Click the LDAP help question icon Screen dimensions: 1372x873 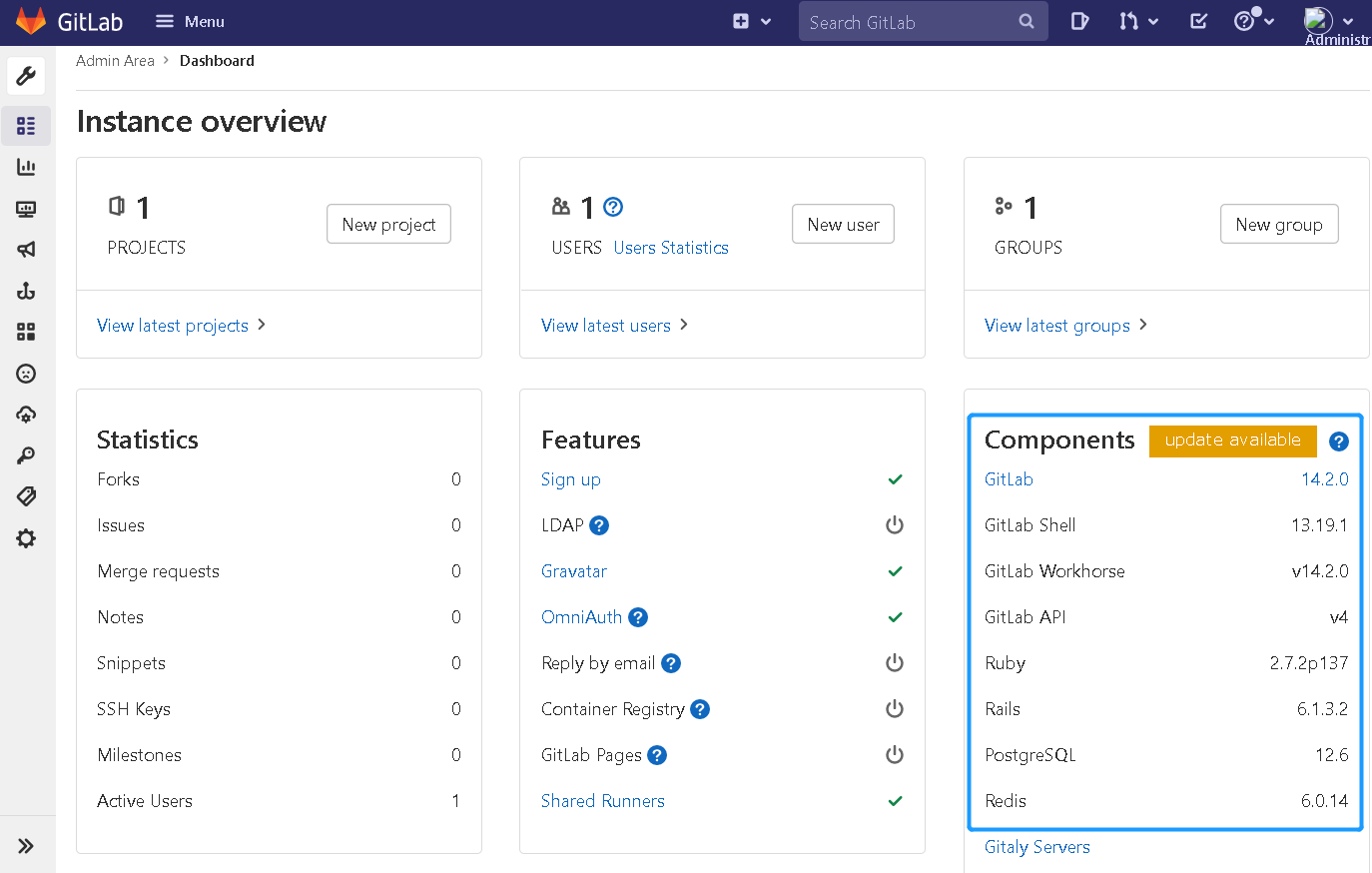click(599, 525)
